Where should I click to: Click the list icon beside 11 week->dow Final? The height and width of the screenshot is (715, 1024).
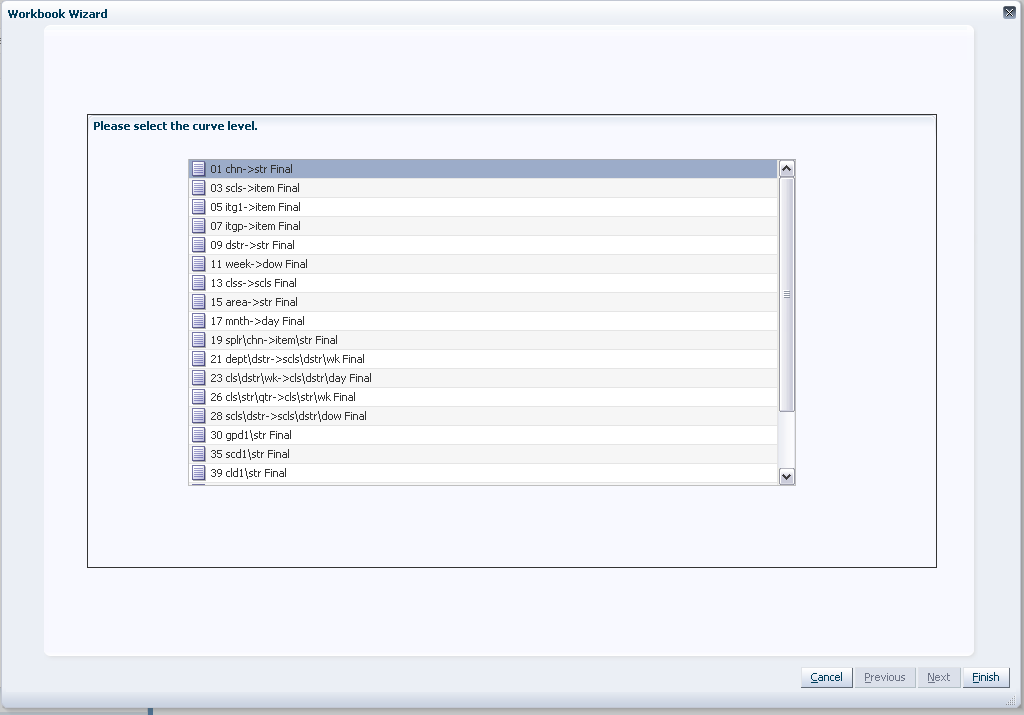click(199, 263)
